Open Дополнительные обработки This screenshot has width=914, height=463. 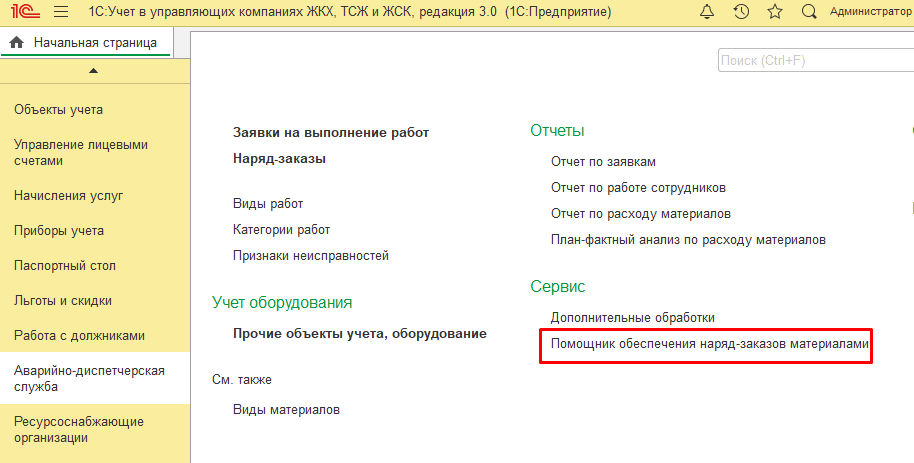point(632,318)
